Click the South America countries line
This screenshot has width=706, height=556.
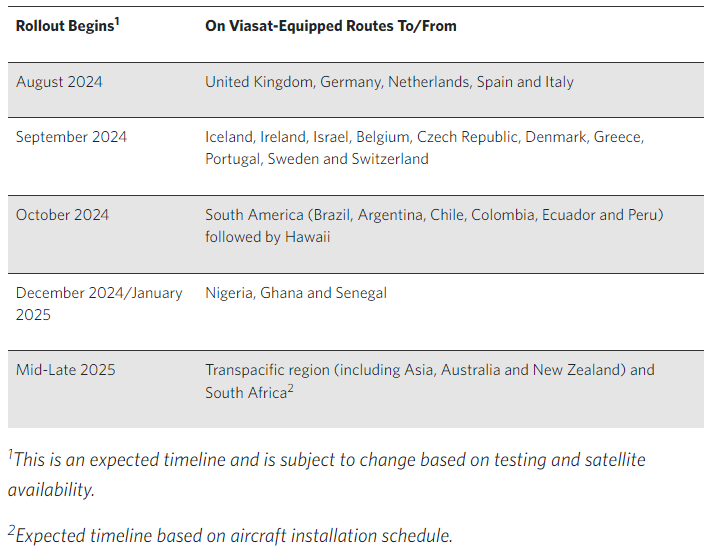point(434,215)
